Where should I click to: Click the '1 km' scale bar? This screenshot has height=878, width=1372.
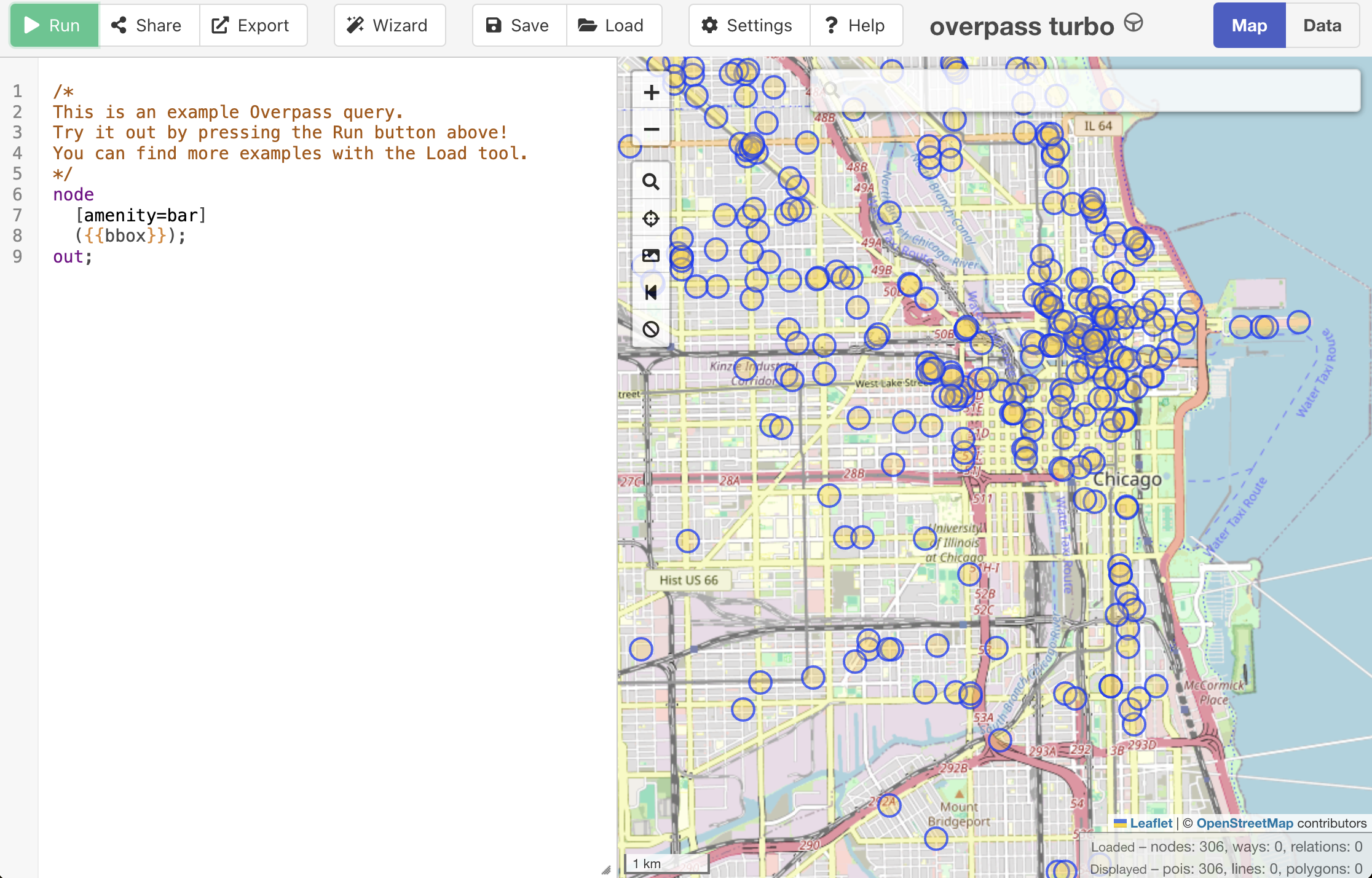coord(666,863)
